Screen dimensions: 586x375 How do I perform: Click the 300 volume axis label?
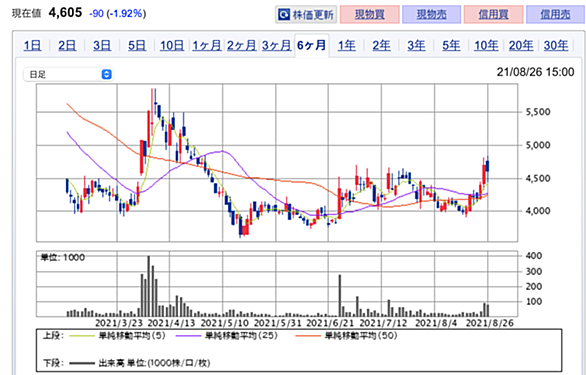(534, 271)
